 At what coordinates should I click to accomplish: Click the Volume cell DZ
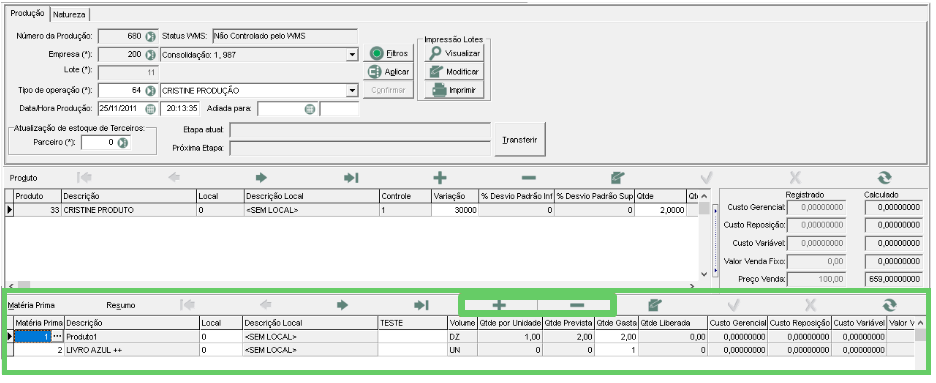point(461,337)
